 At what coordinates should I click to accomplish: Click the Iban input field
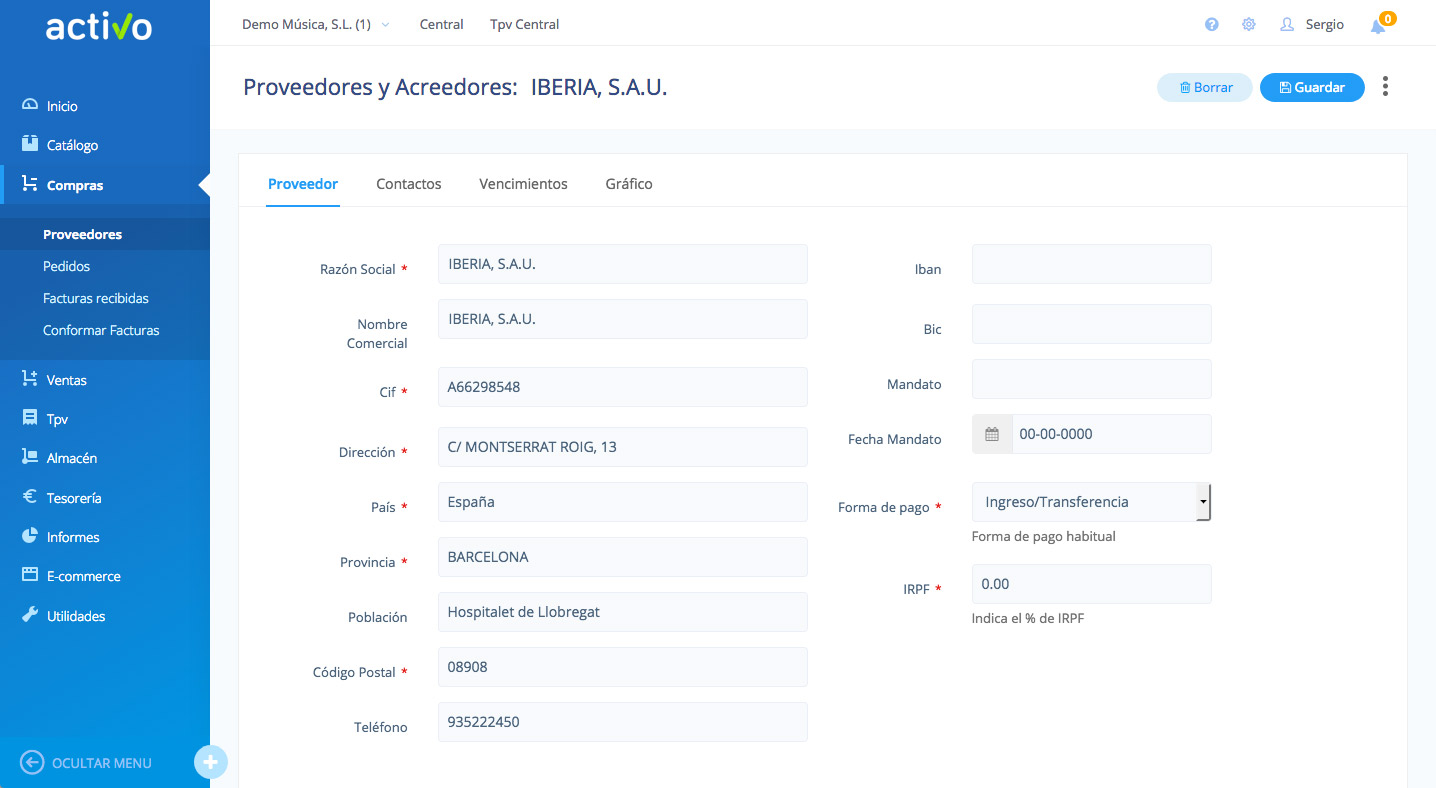pos(1091,264)
